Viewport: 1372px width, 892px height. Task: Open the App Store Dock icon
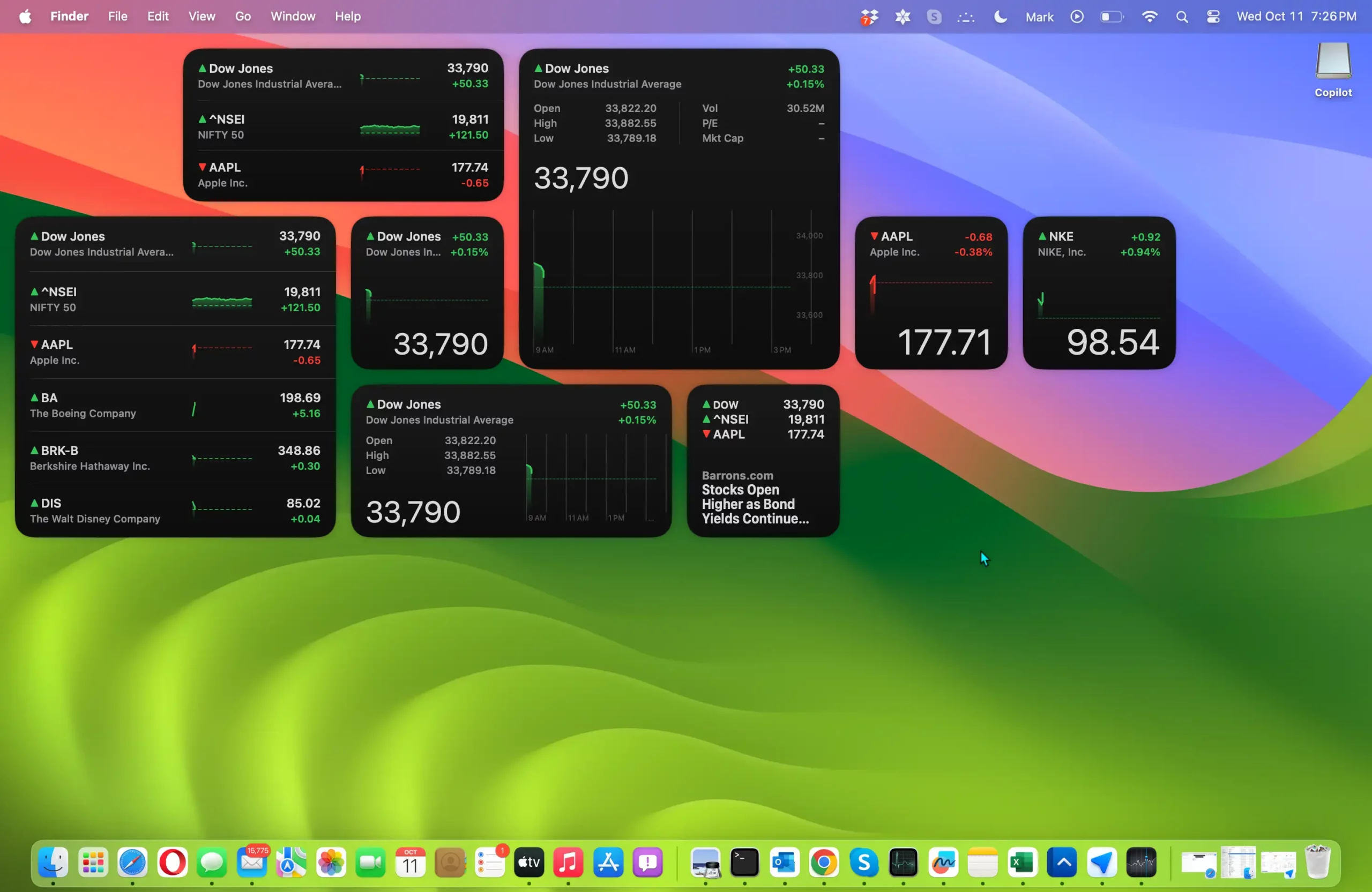608,862
